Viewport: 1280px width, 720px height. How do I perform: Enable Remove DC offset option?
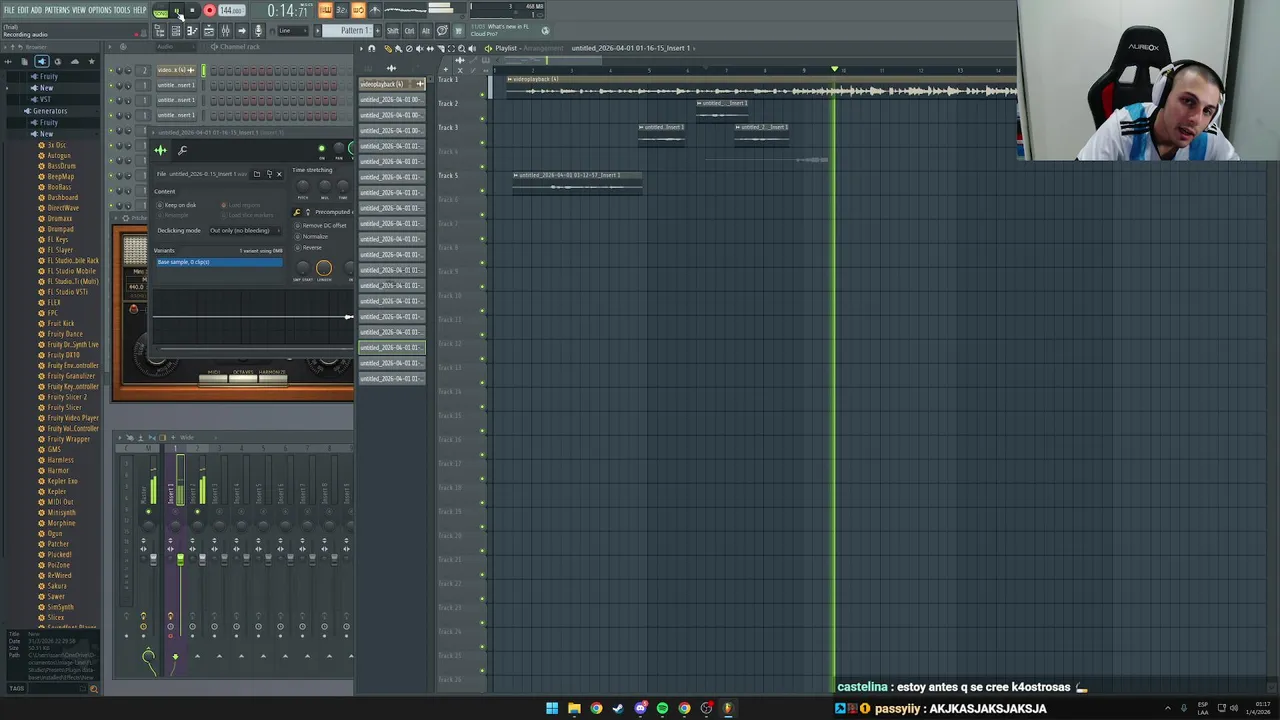pyautogui.click(x=322, y=226)
